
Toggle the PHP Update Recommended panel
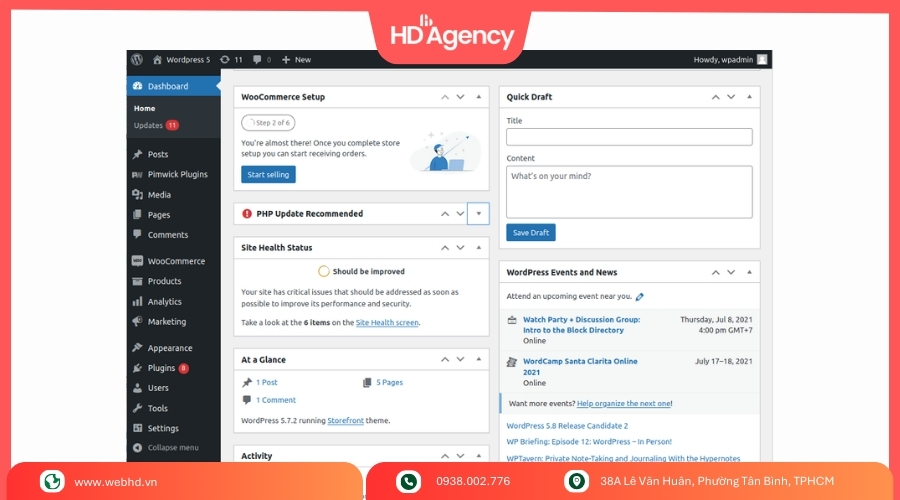tap(479, 214)
